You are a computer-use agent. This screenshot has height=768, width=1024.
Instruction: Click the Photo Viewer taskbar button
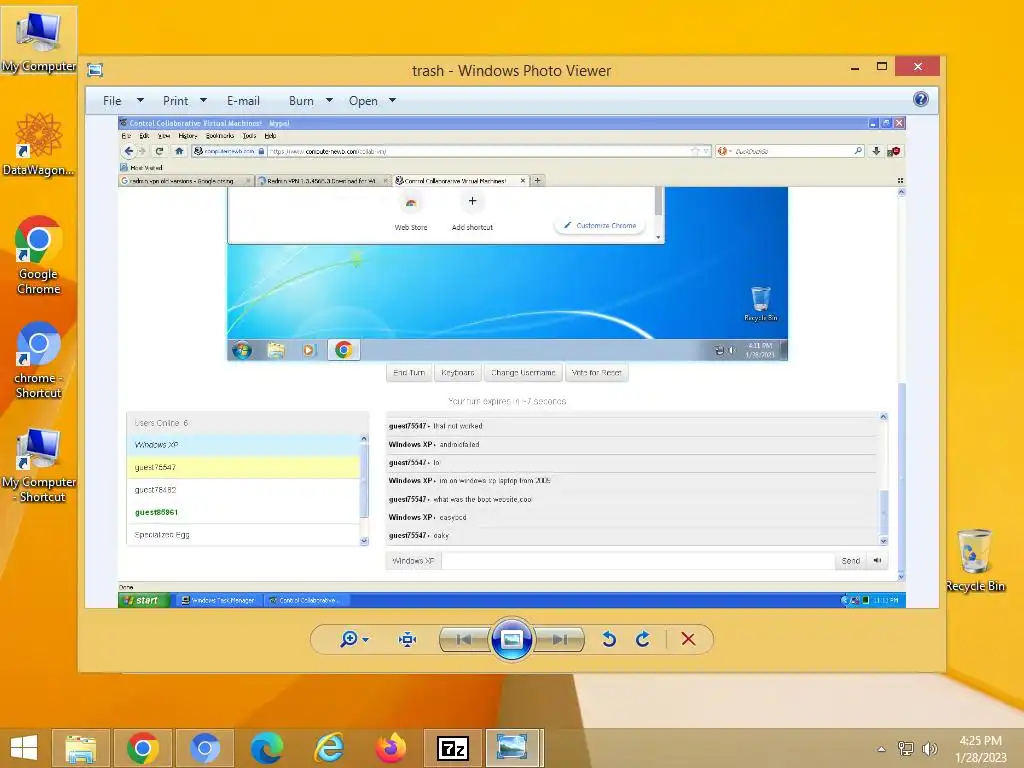(x=513, y=748)
